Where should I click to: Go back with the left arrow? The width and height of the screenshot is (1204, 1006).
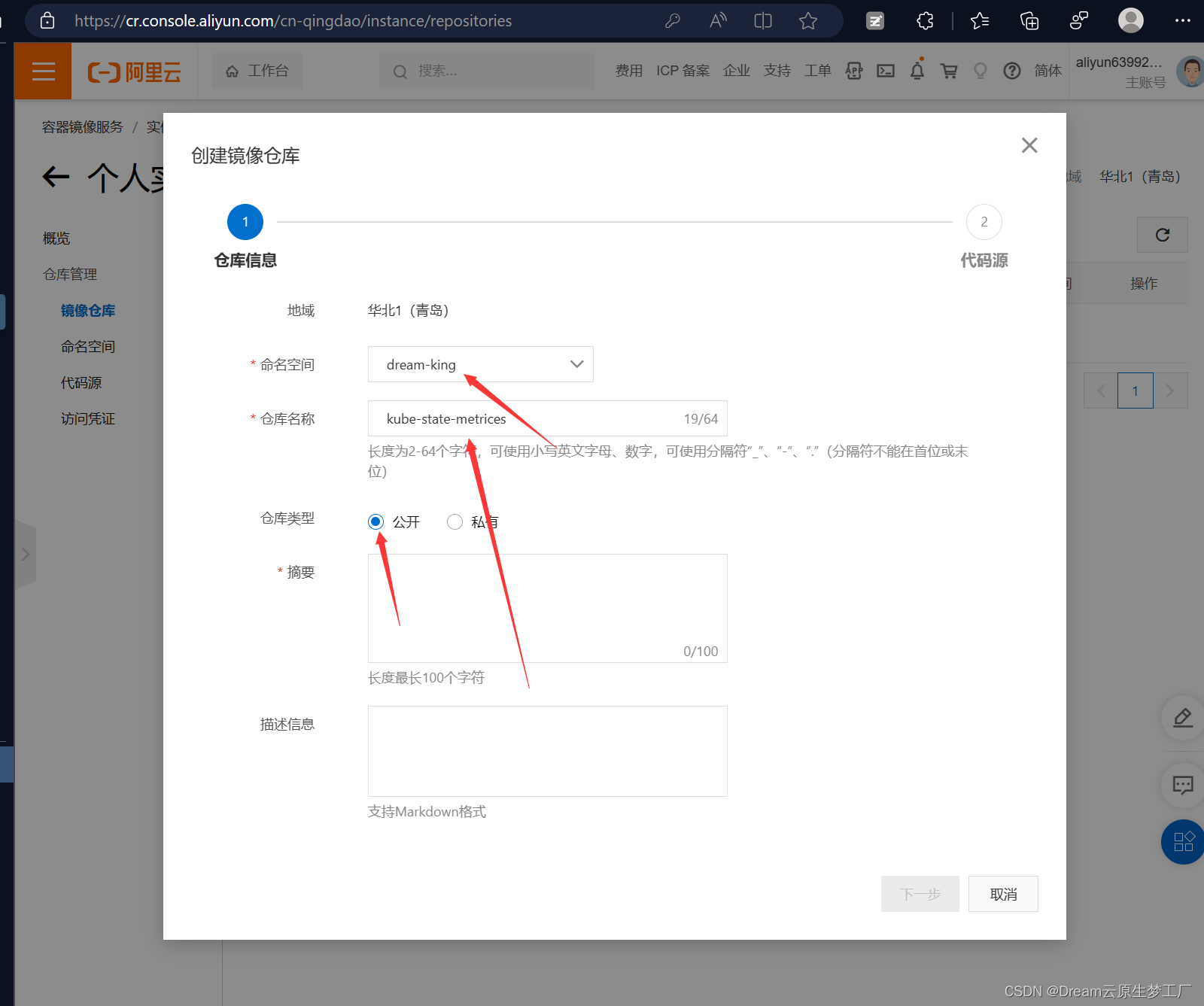click(x=56, y=178)
